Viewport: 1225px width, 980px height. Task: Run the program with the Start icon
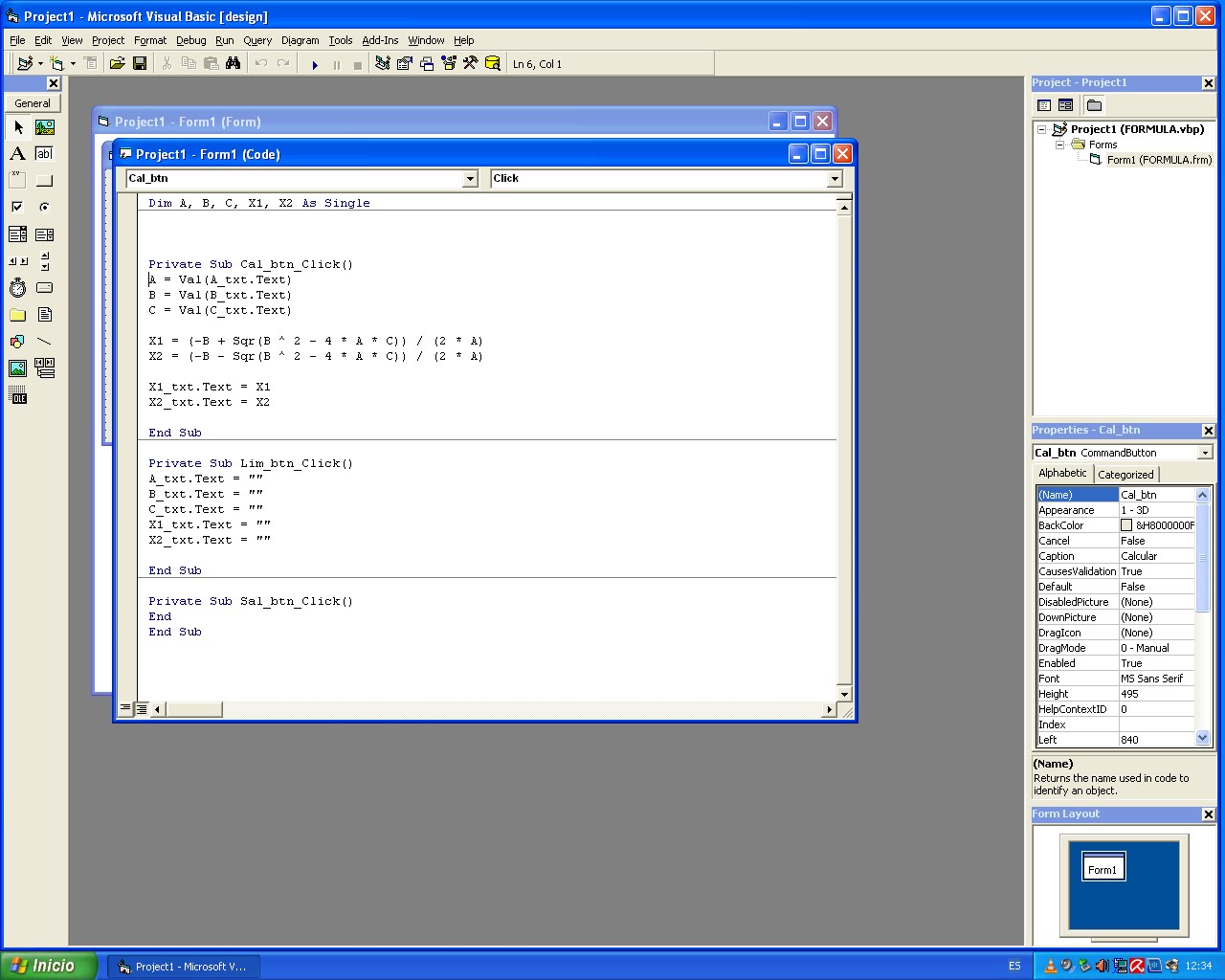point(316,63)
